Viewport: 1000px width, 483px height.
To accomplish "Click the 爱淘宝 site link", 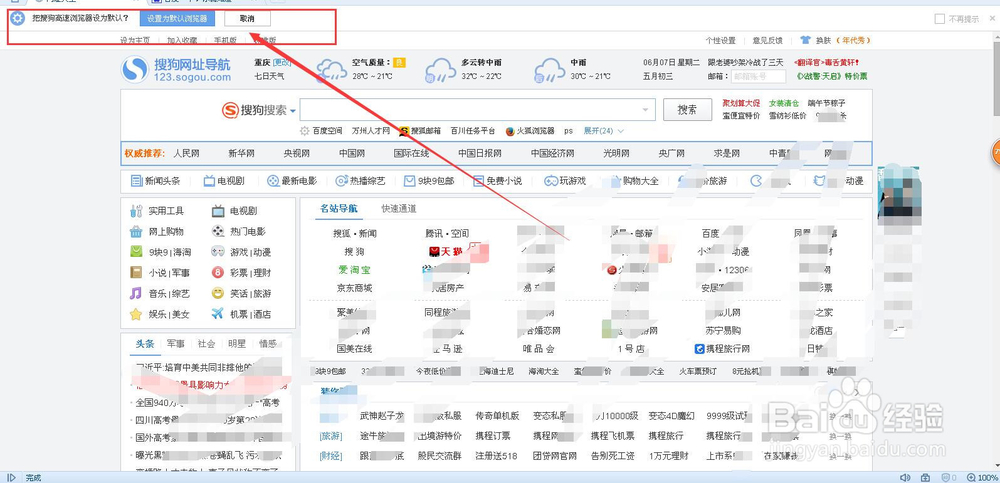I will click(355, 270).
